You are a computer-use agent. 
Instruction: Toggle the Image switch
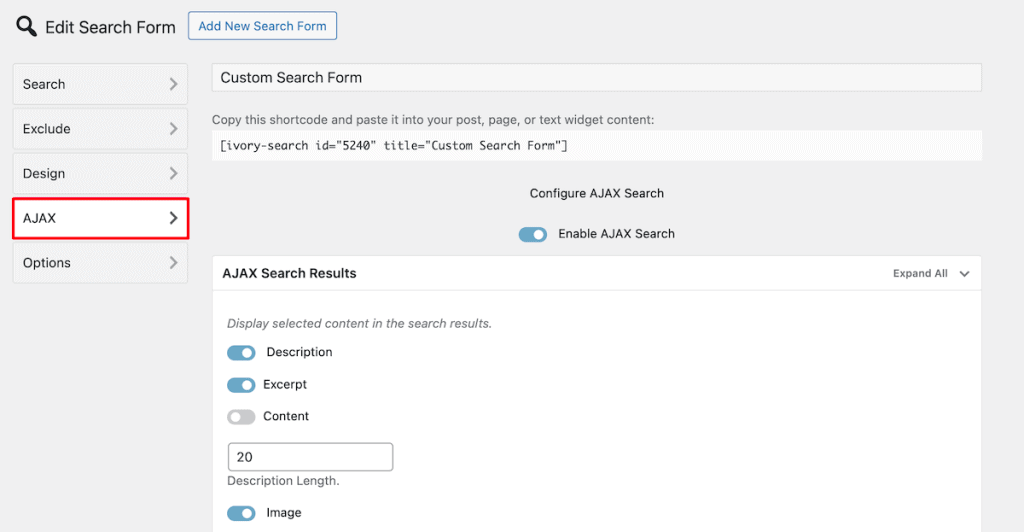(241, 513)
